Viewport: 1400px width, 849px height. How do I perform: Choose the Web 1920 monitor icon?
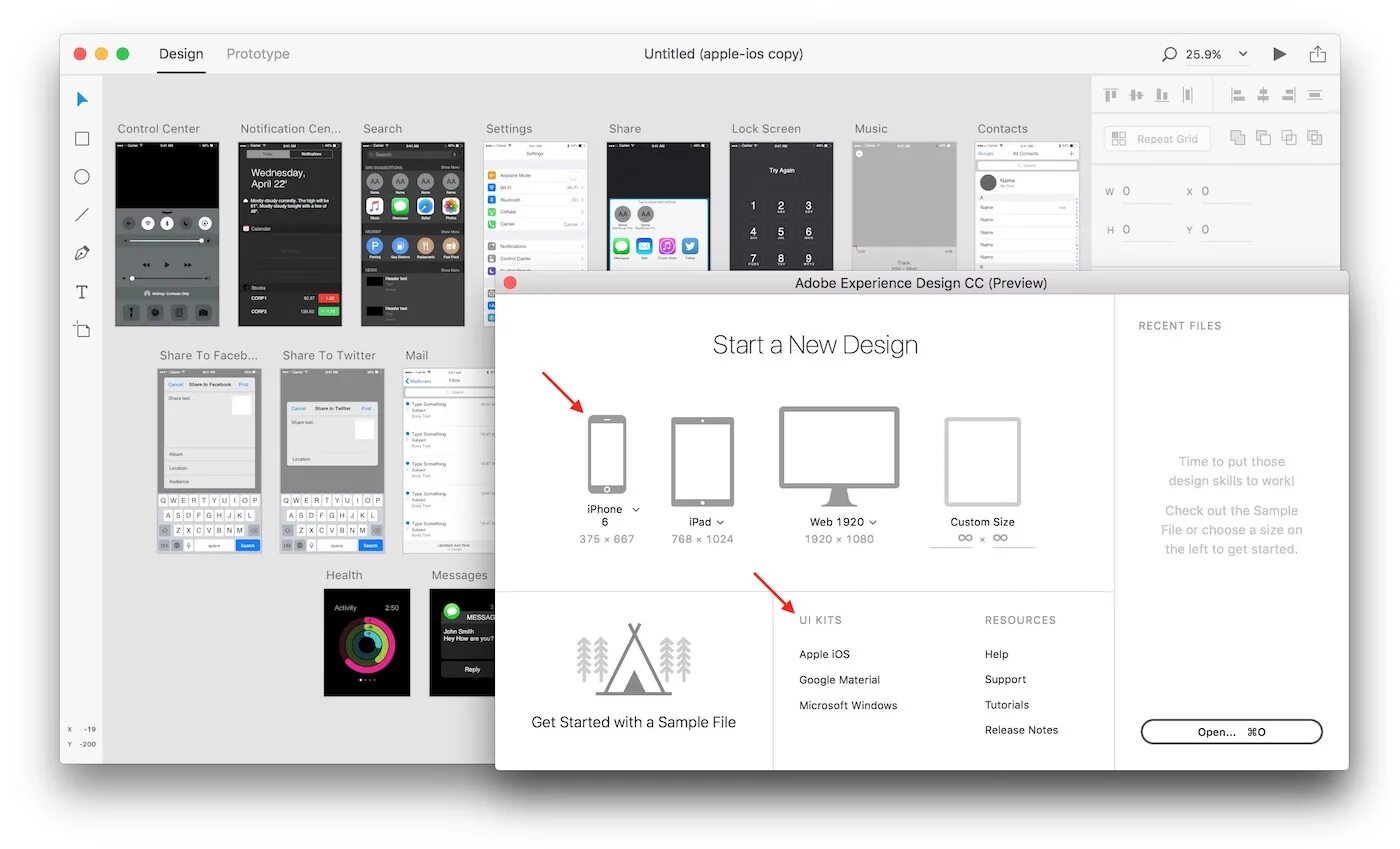[x=839, y=457]
